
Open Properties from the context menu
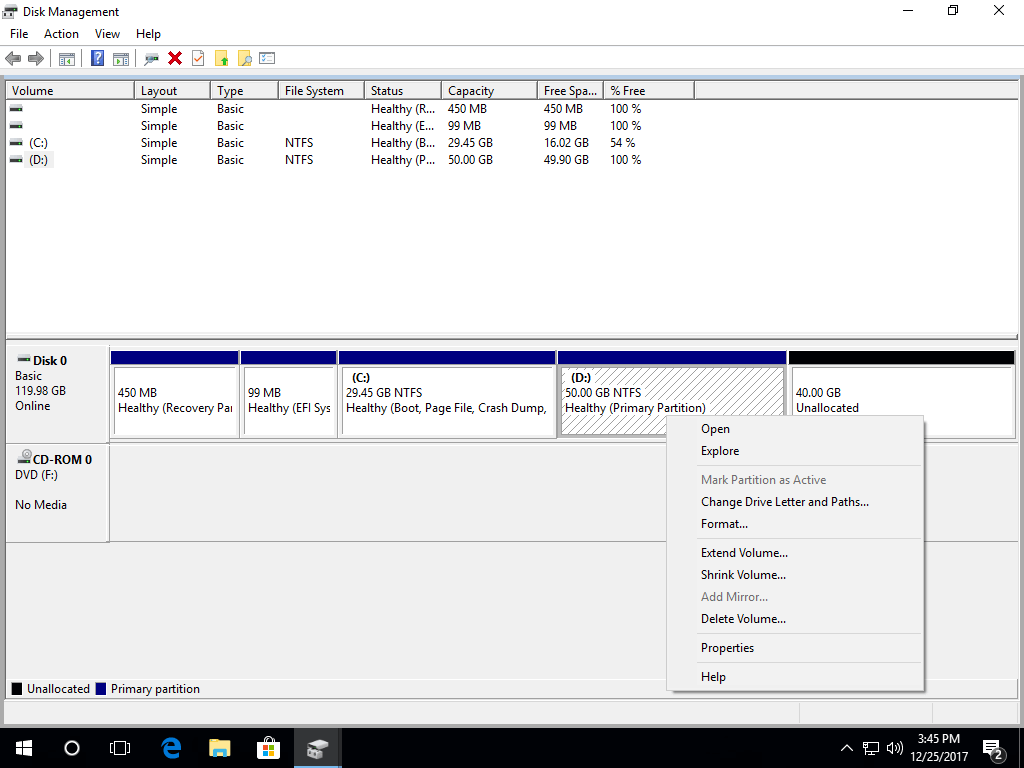click(727, 647)
